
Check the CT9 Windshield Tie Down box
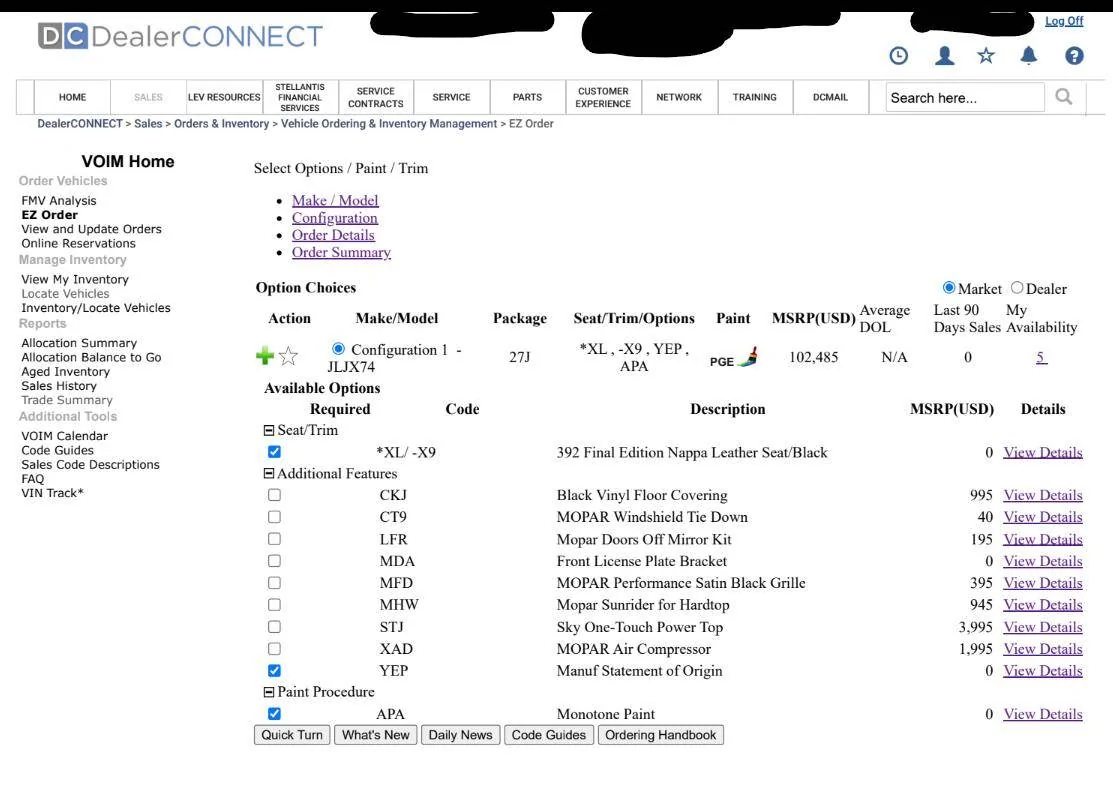coord(274,517)
